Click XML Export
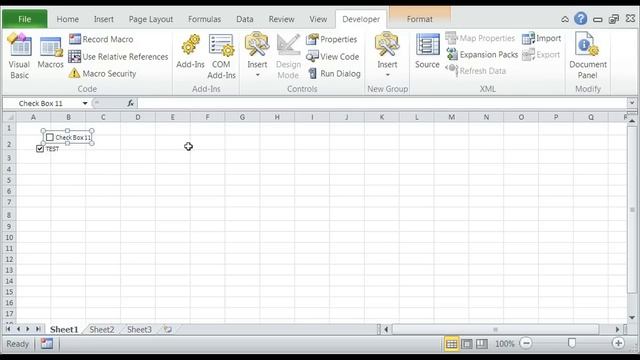The width and height of the screenshot is (640, 360). pyautogui.click(x=541, y=54)
